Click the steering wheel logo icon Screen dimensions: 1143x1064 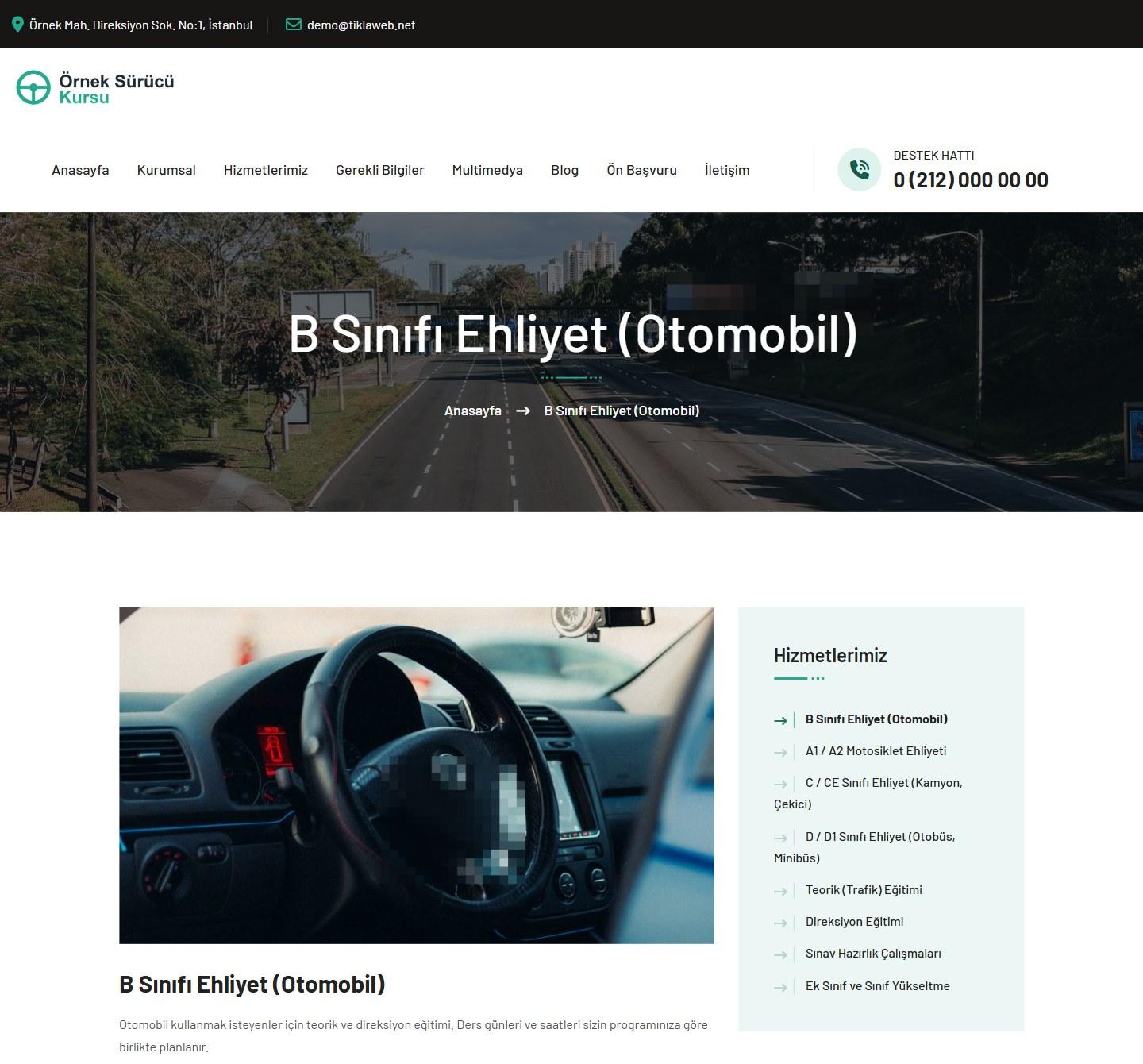coord(33,87)
